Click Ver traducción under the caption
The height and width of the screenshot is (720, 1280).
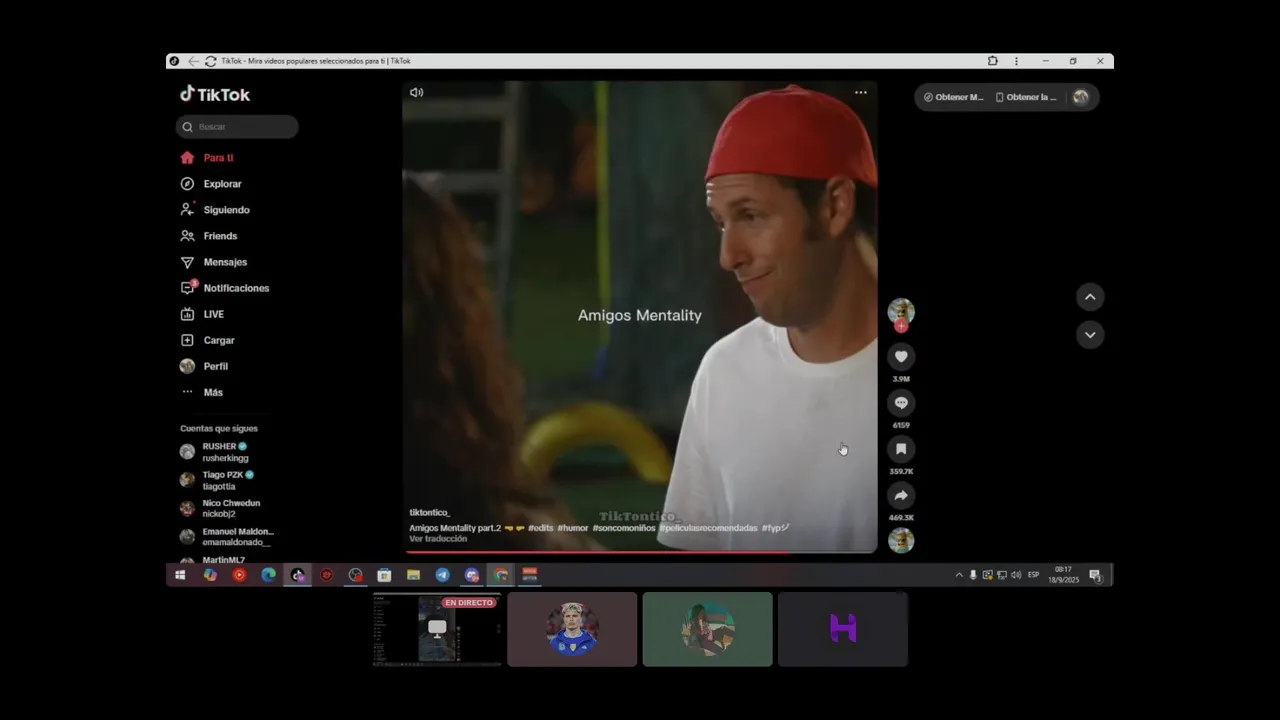coord(438,539)
